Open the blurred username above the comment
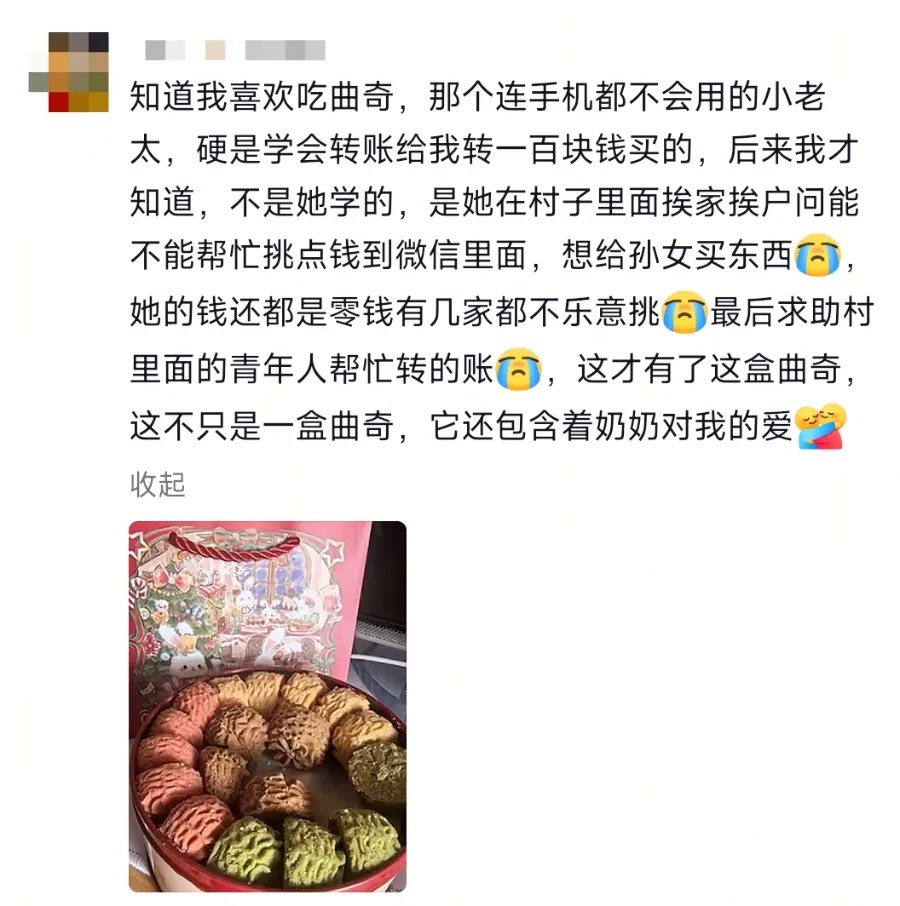This screenshot has height=906, width=900. click(x=235, y=50)
